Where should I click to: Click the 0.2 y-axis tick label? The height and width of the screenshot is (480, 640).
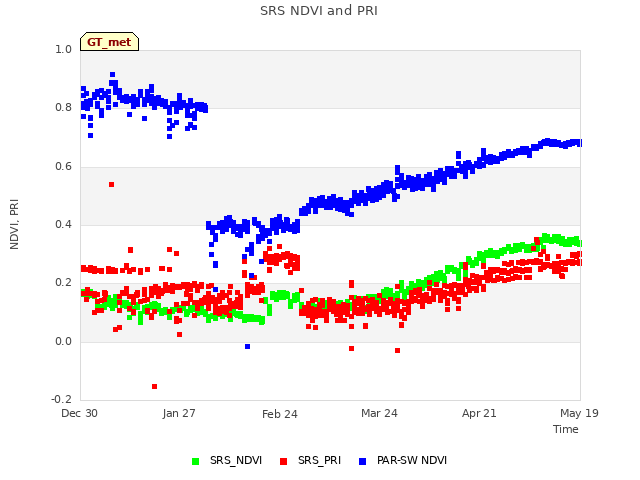pyautogui.click(x=63, y=282)
